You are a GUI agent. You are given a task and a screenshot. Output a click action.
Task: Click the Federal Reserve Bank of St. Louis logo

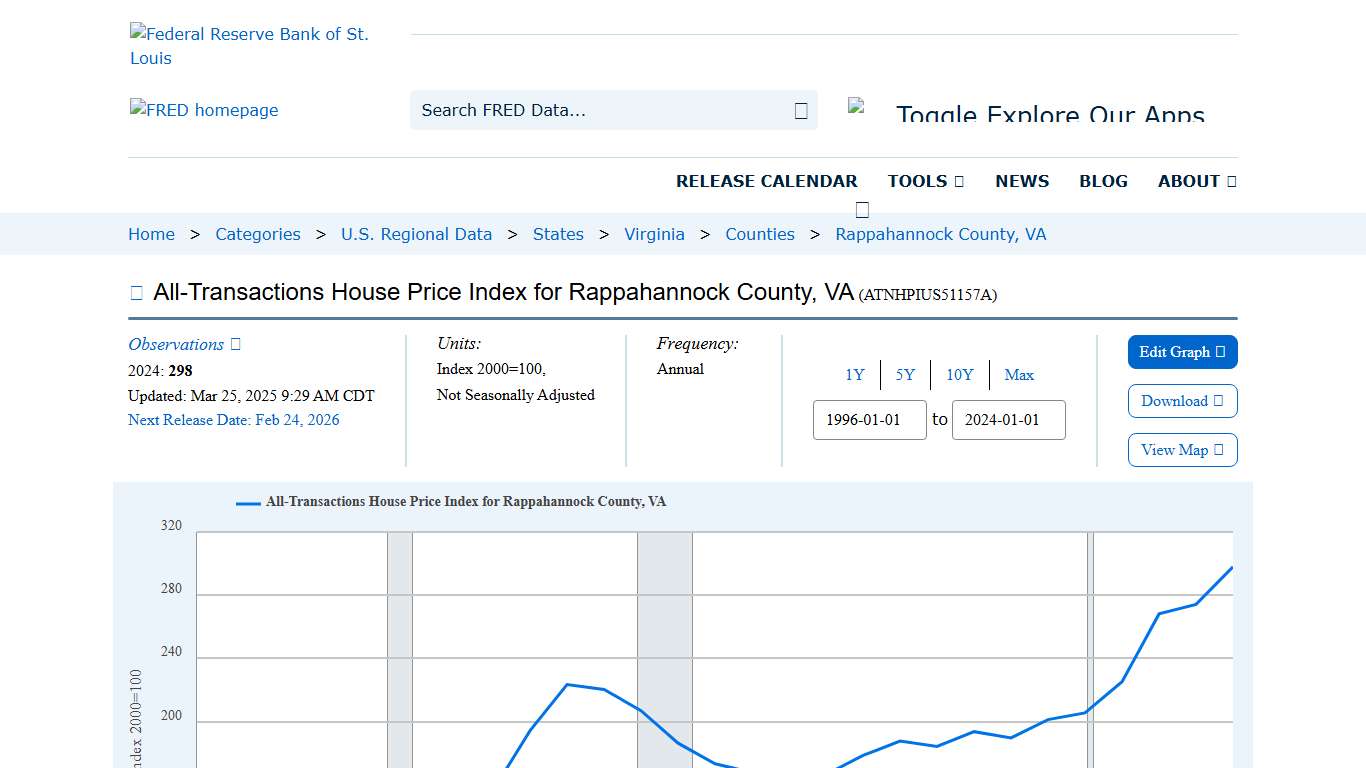250,45
